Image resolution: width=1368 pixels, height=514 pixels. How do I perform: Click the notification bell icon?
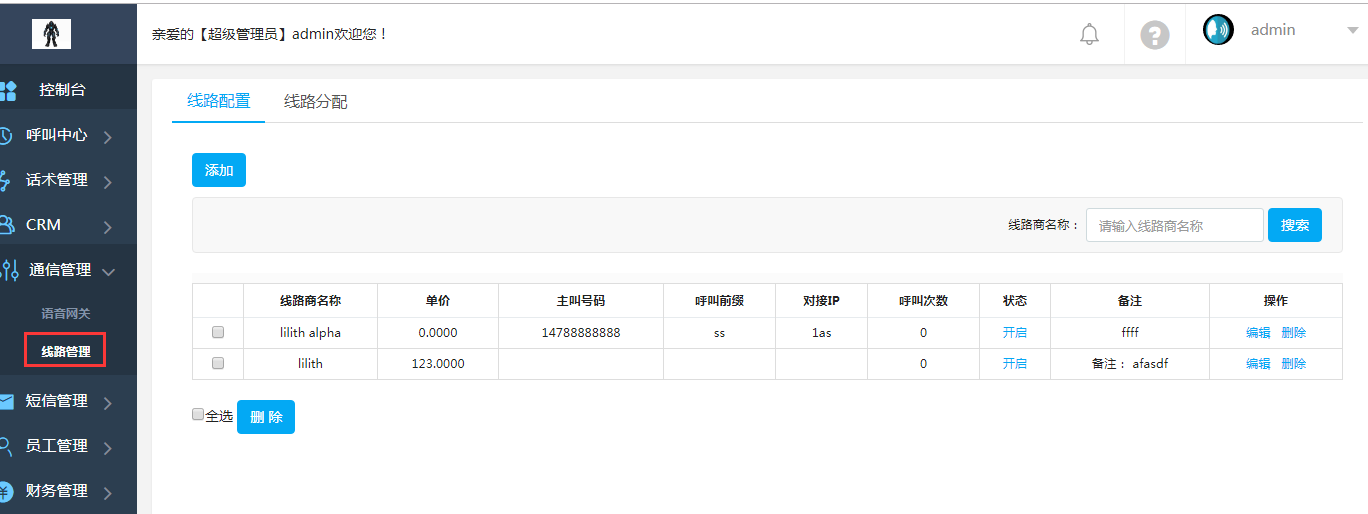point(1089,35)
